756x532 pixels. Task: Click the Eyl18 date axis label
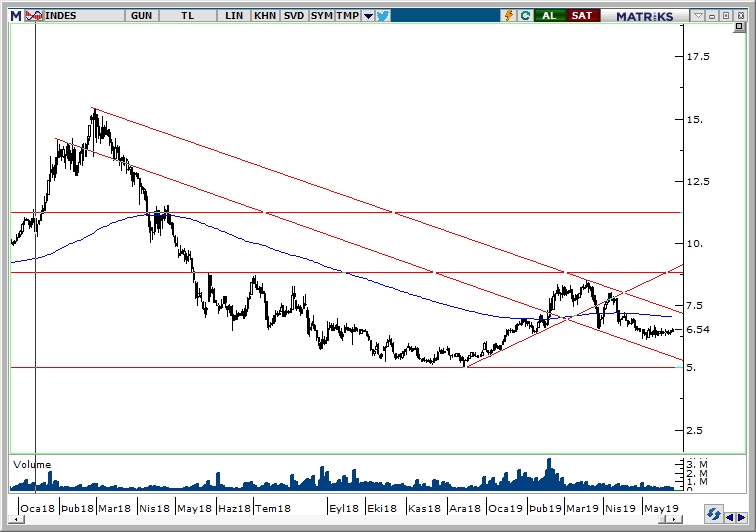point(343,508)
